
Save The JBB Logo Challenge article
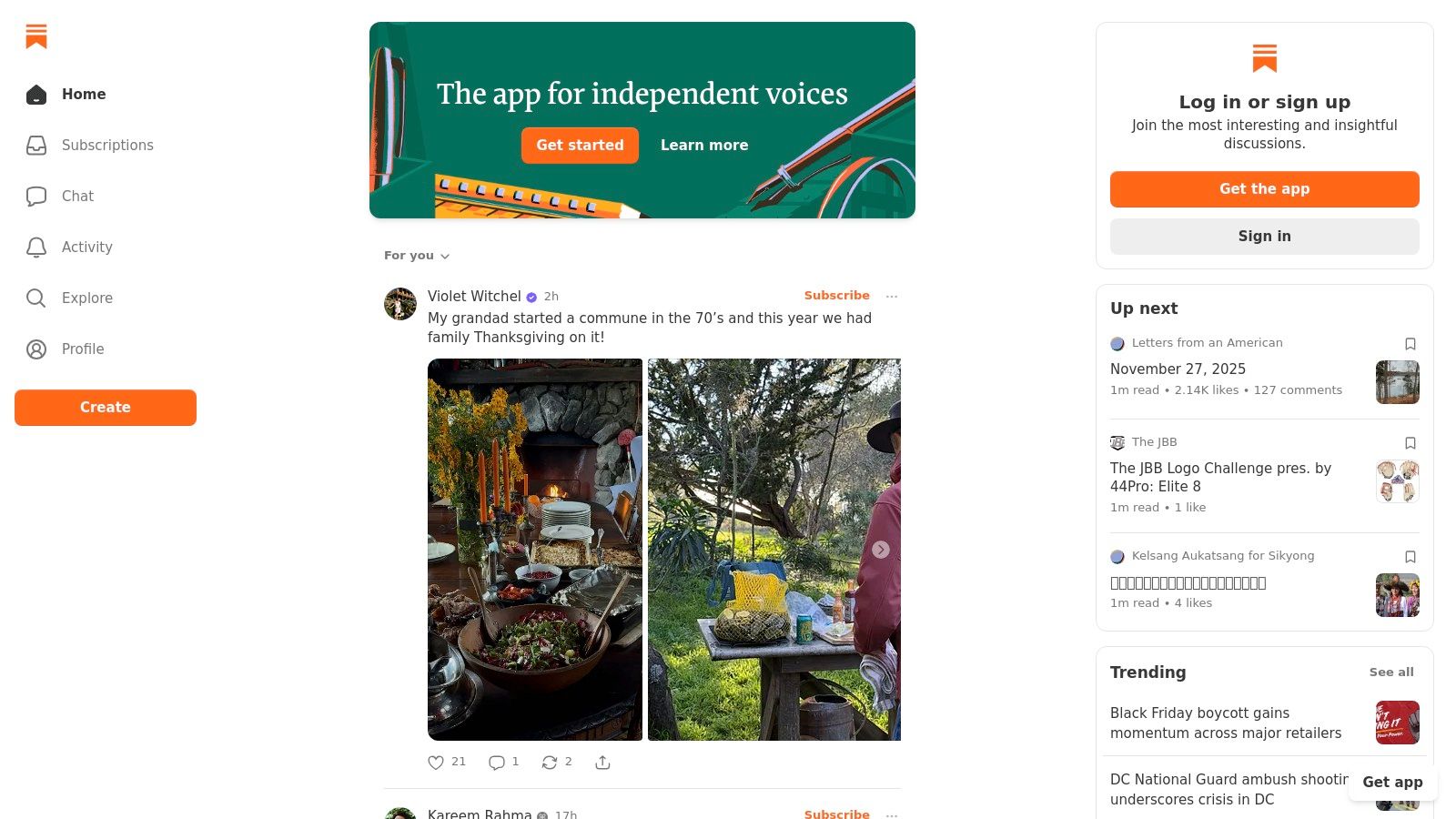coord(1410,443)
